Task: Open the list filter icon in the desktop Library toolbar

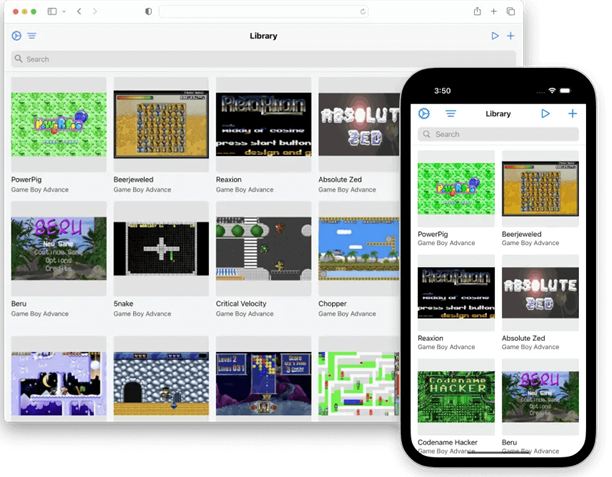Action: click(x=32, y=36)
